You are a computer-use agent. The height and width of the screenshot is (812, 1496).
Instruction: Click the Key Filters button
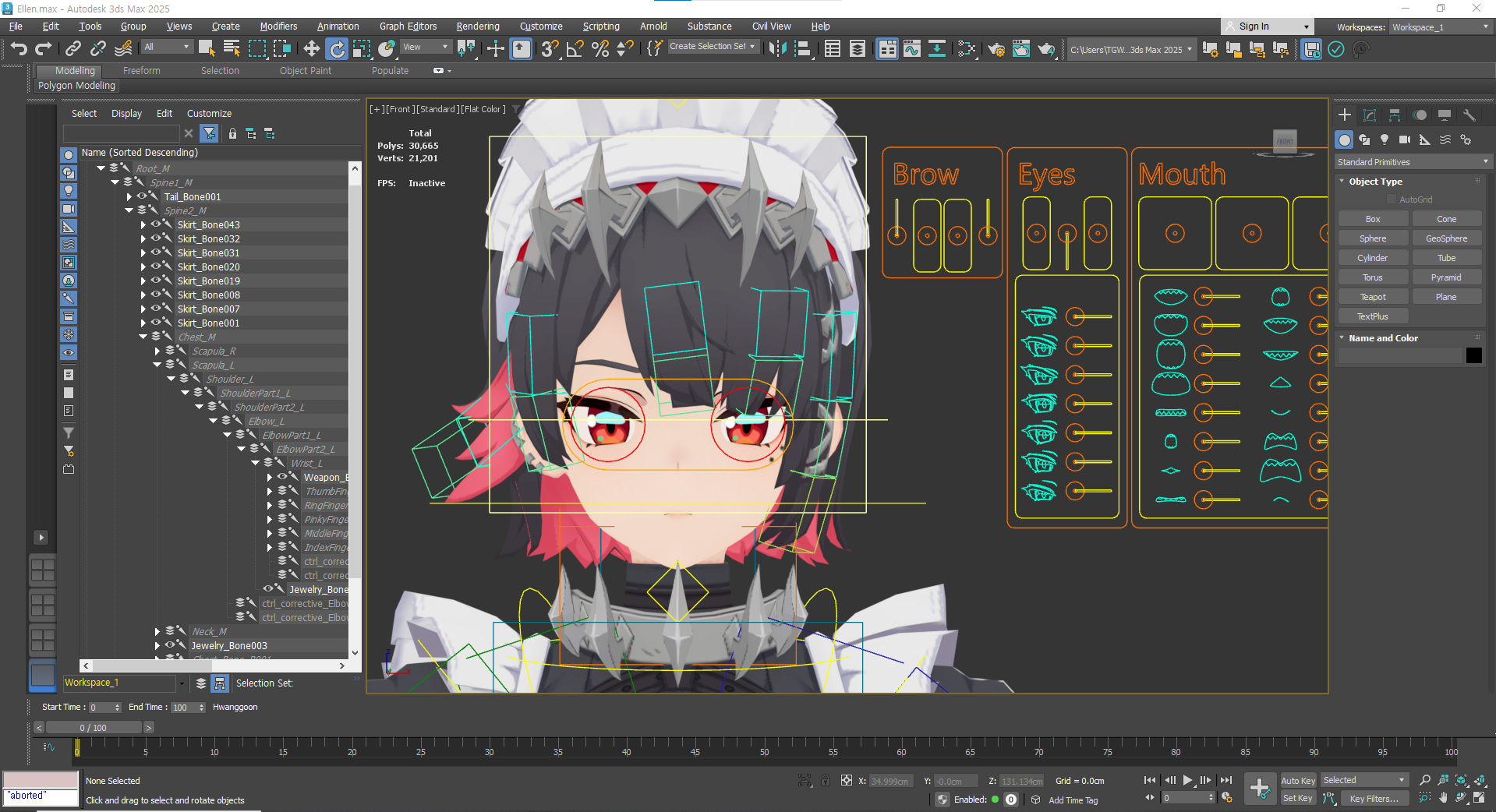pyautogui.click(x=1374, y=799)
